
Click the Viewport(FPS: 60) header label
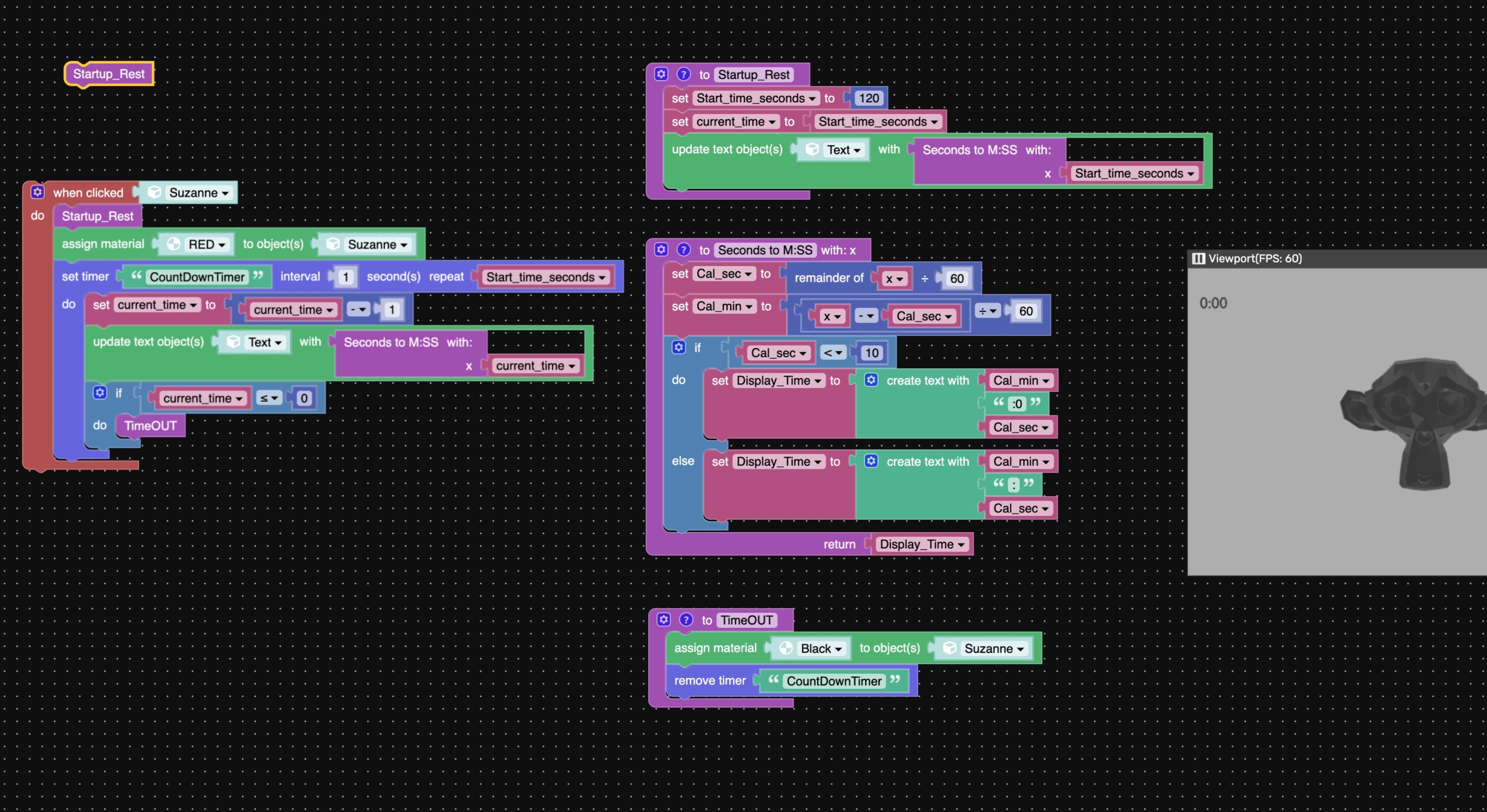(x=1255, y=258)
